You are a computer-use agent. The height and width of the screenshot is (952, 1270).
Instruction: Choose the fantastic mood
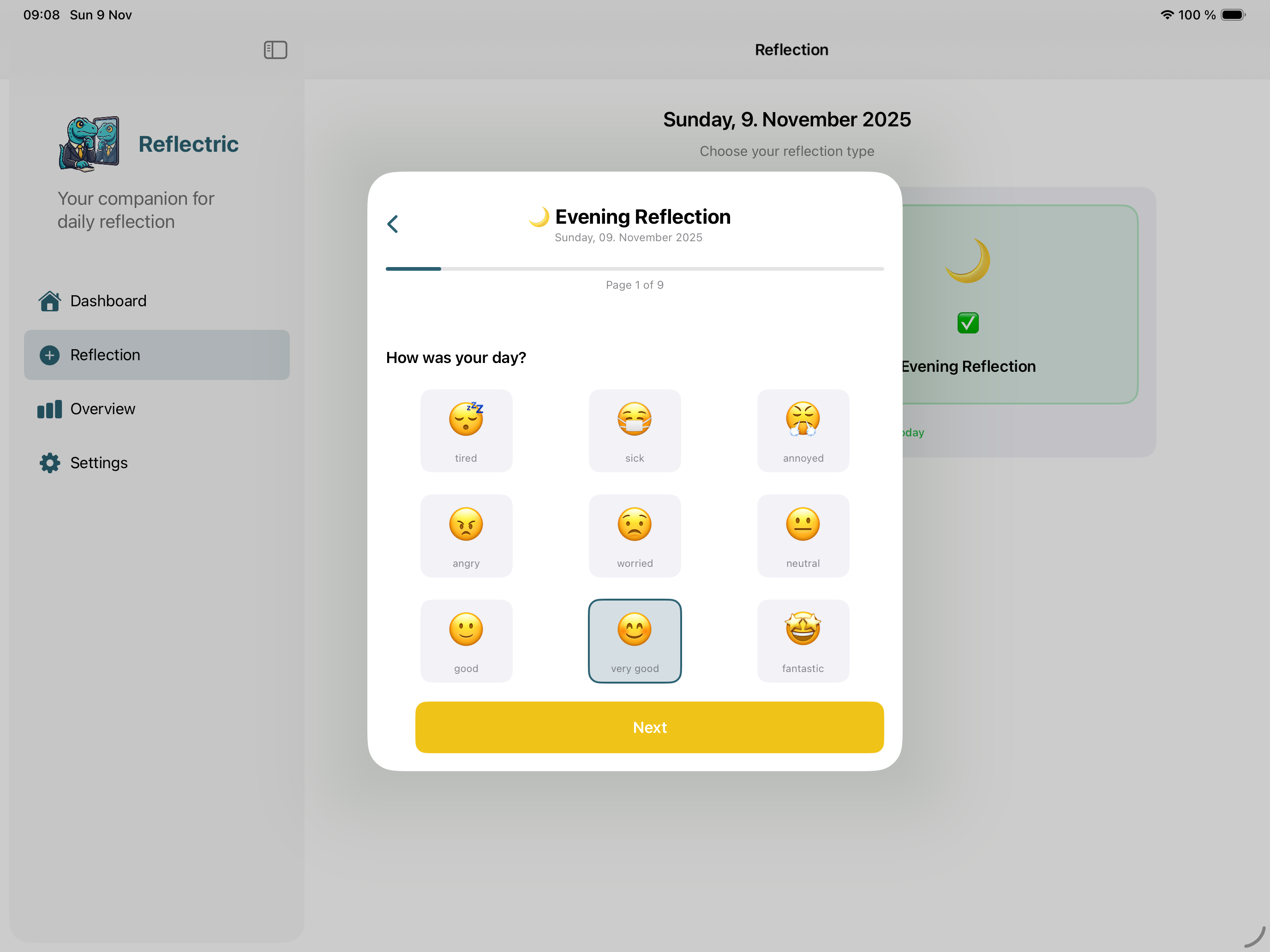tap(803, 640)
